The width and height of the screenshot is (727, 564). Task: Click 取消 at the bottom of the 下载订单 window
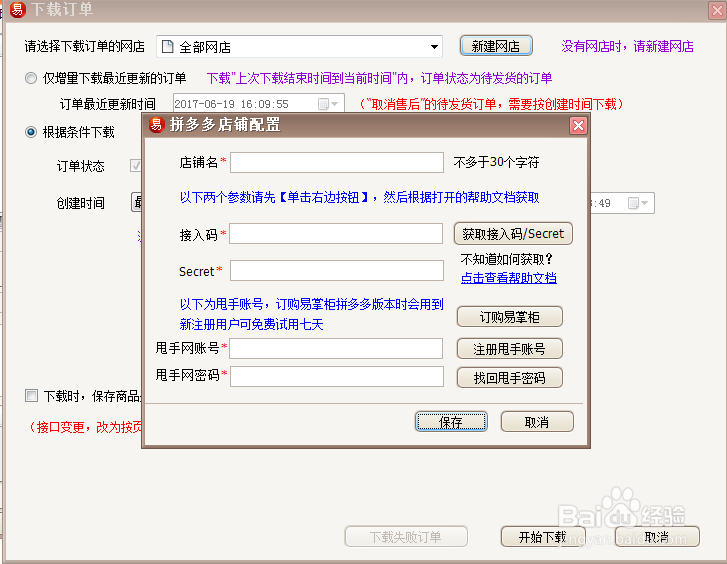coord(657,537)
